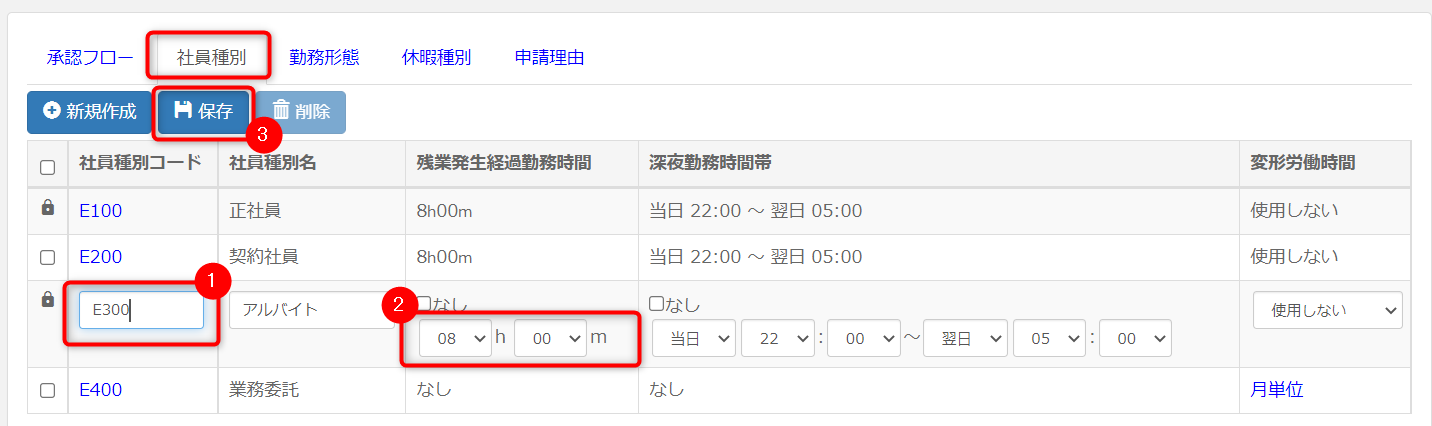This screenshot has width=1432, height=426.
Task: Open the end hour dropdown showing 05
Action: tap(1049, 339)
